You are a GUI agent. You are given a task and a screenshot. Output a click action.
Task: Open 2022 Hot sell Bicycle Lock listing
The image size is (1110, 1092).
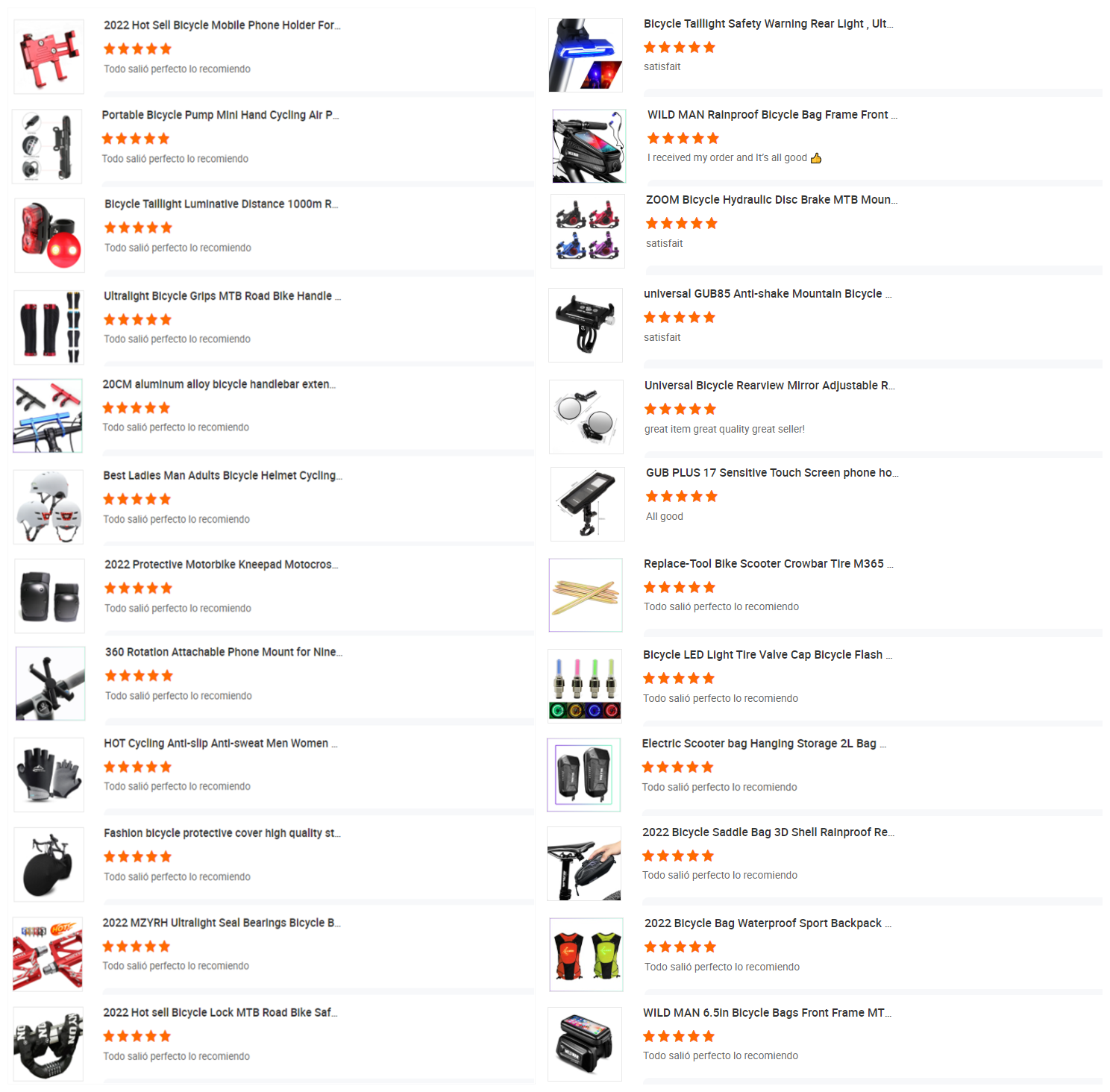220,1012
